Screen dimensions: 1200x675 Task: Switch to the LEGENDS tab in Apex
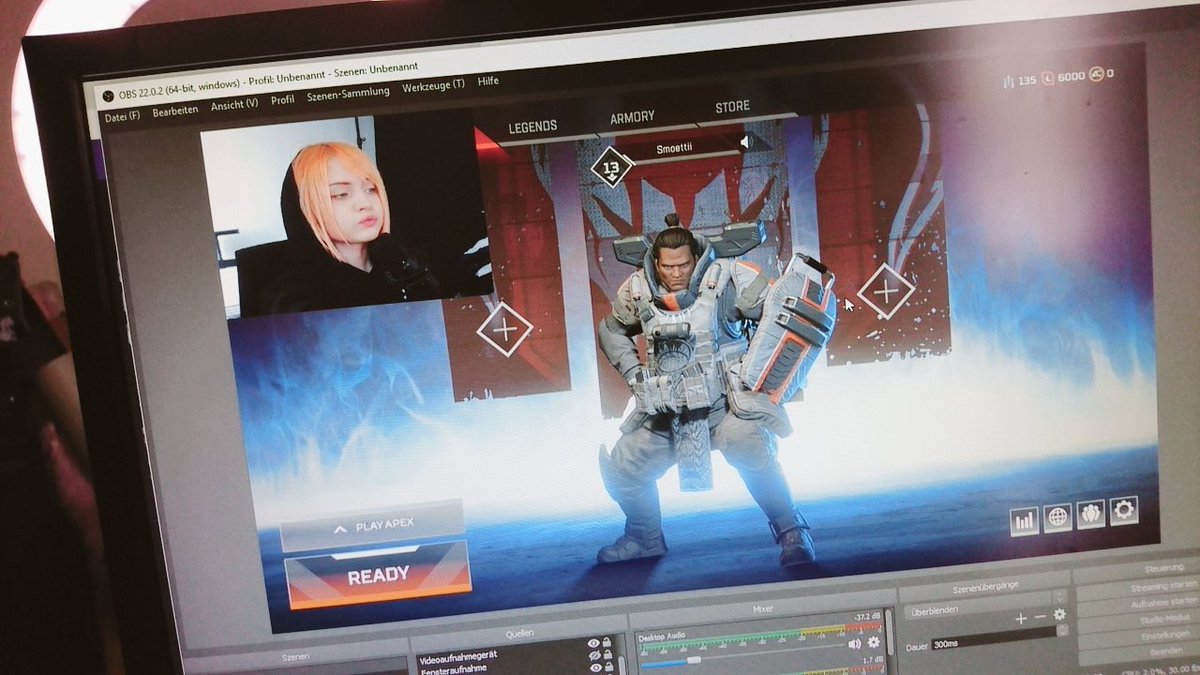coord(533,127)
